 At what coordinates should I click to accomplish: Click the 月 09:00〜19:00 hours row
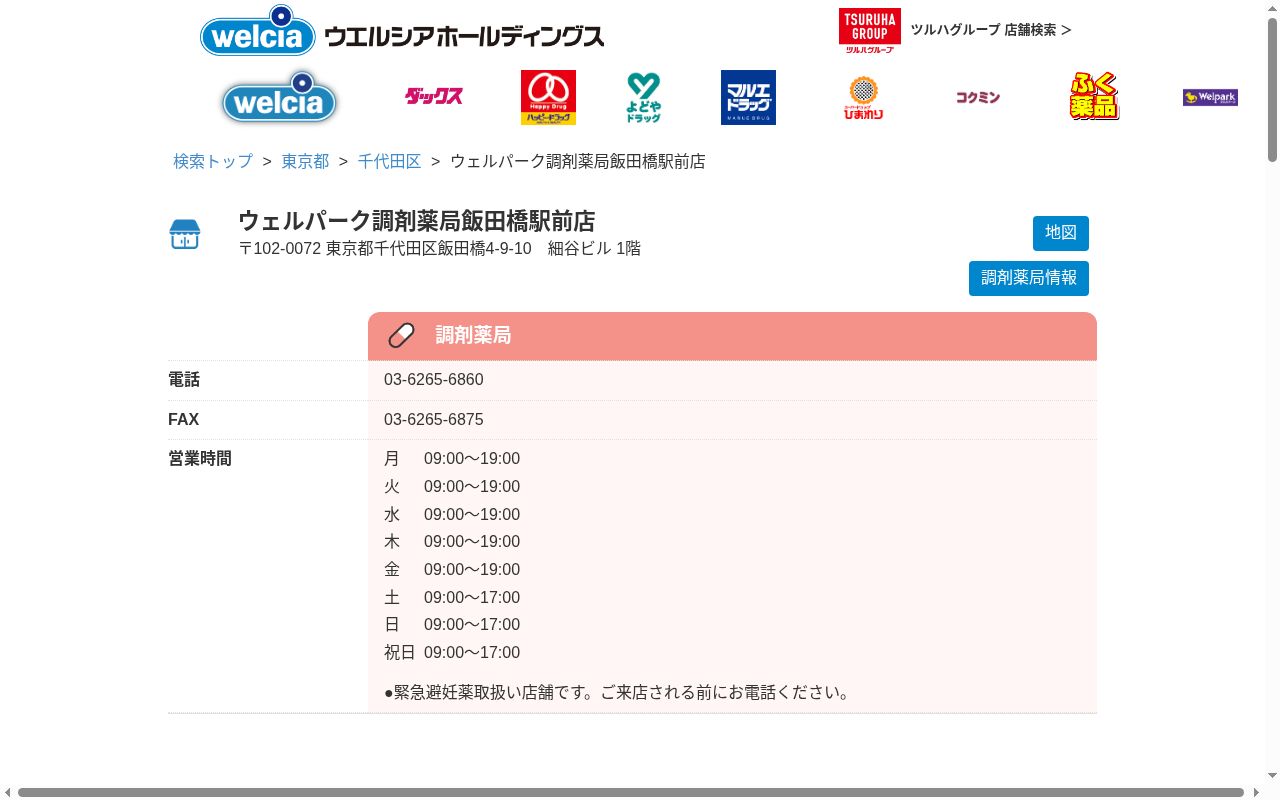[x=452, y=459]
